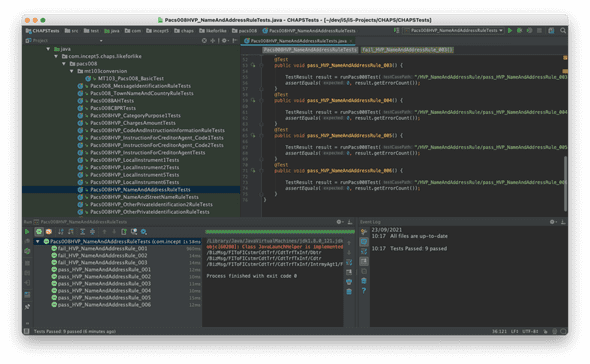Toggle scroll to end in Event Log
The height and width of the screenshot is (364, 590).
coord(364,261)
